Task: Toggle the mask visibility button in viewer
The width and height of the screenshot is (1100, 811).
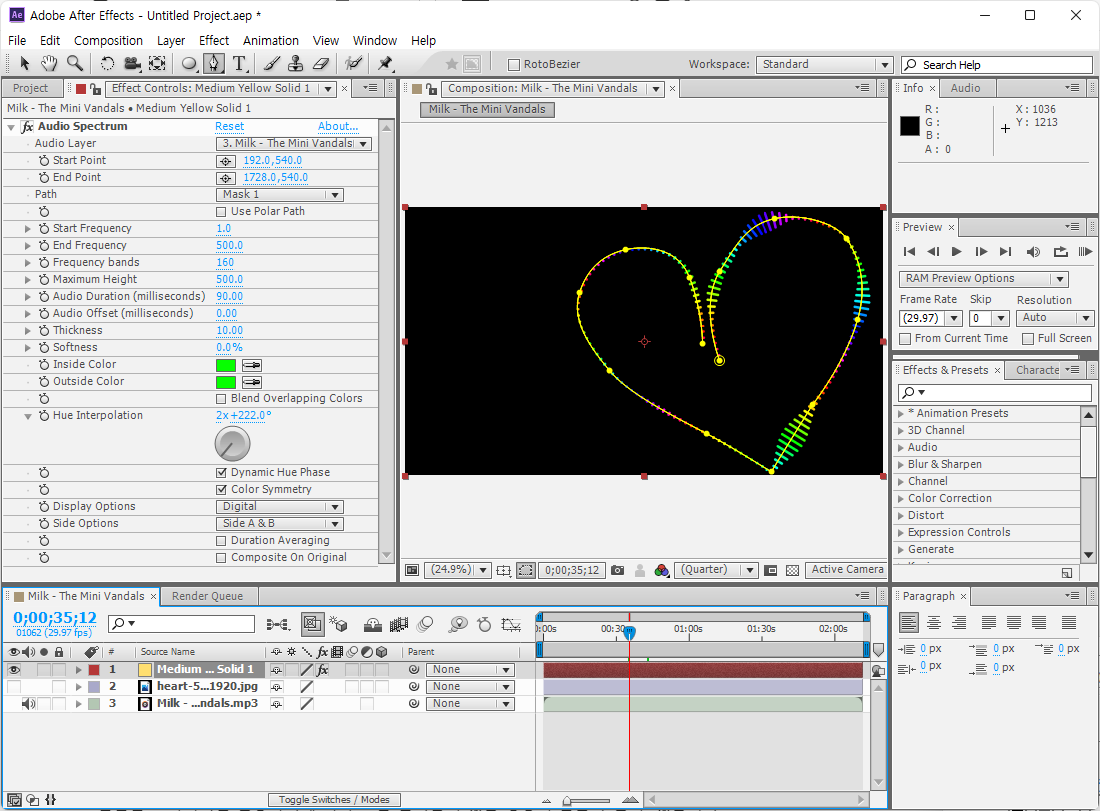Action: point(525,570)
